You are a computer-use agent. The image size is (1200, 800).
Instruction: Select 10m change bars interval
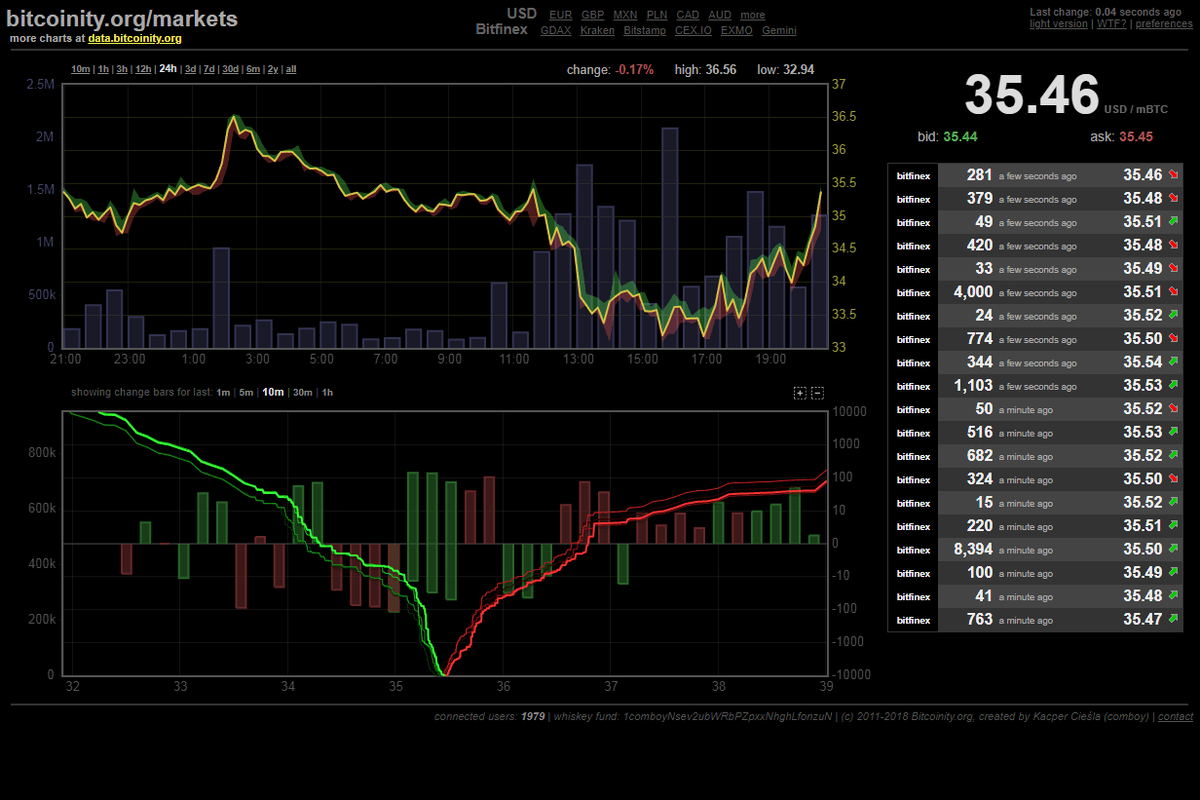click(x=273, y=392)
